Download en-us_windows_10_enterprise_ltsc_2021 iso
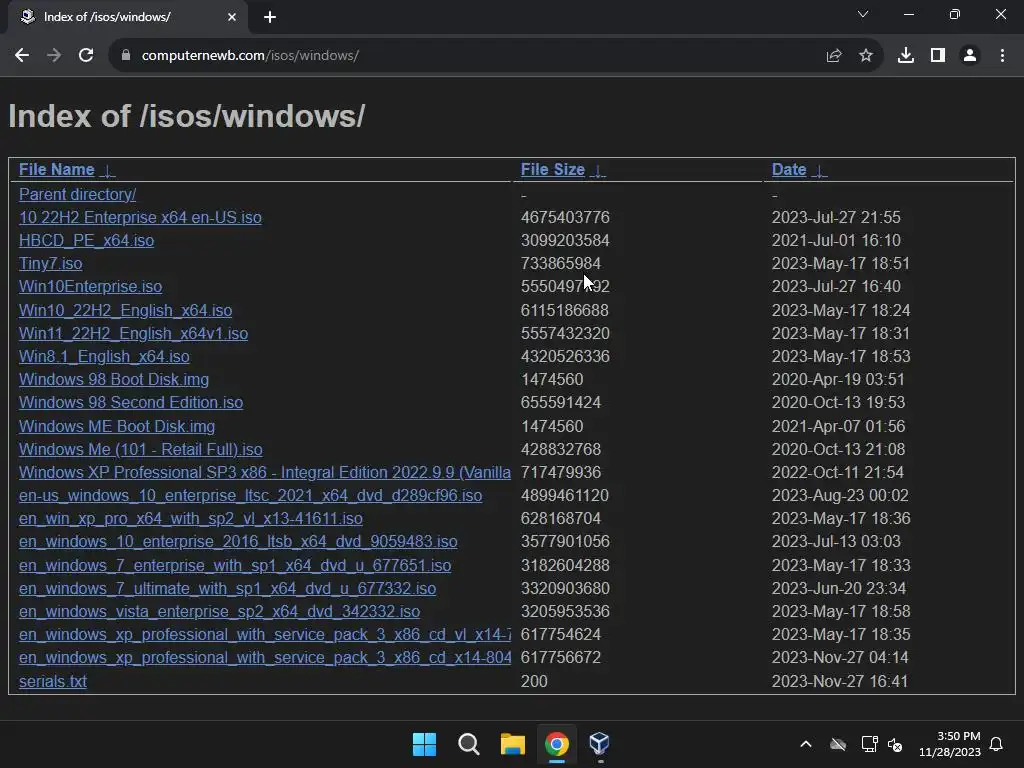The image size is (1024, 768). [250, 496]
